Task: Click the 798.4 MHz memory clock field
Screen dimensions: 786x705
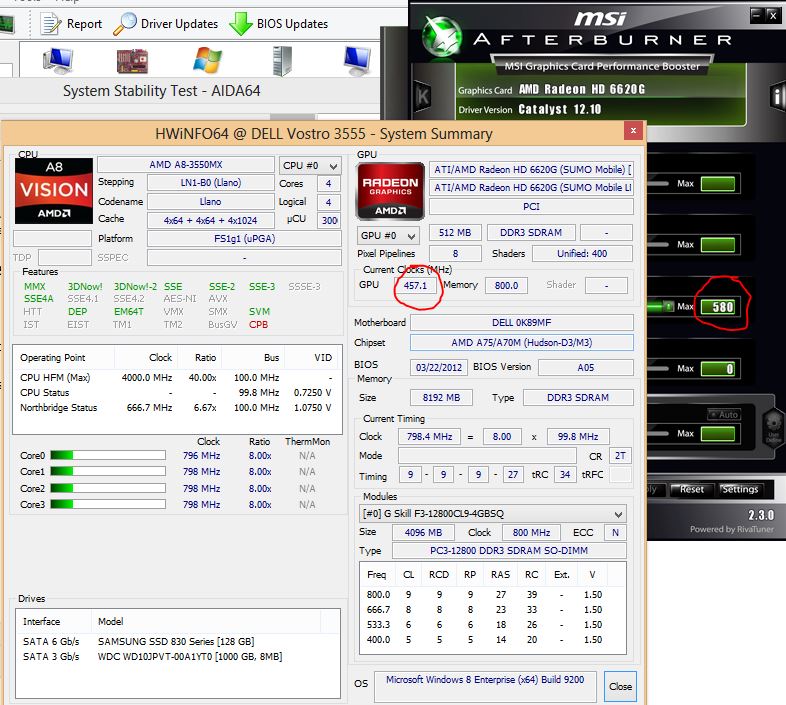Action: (429, 436)
